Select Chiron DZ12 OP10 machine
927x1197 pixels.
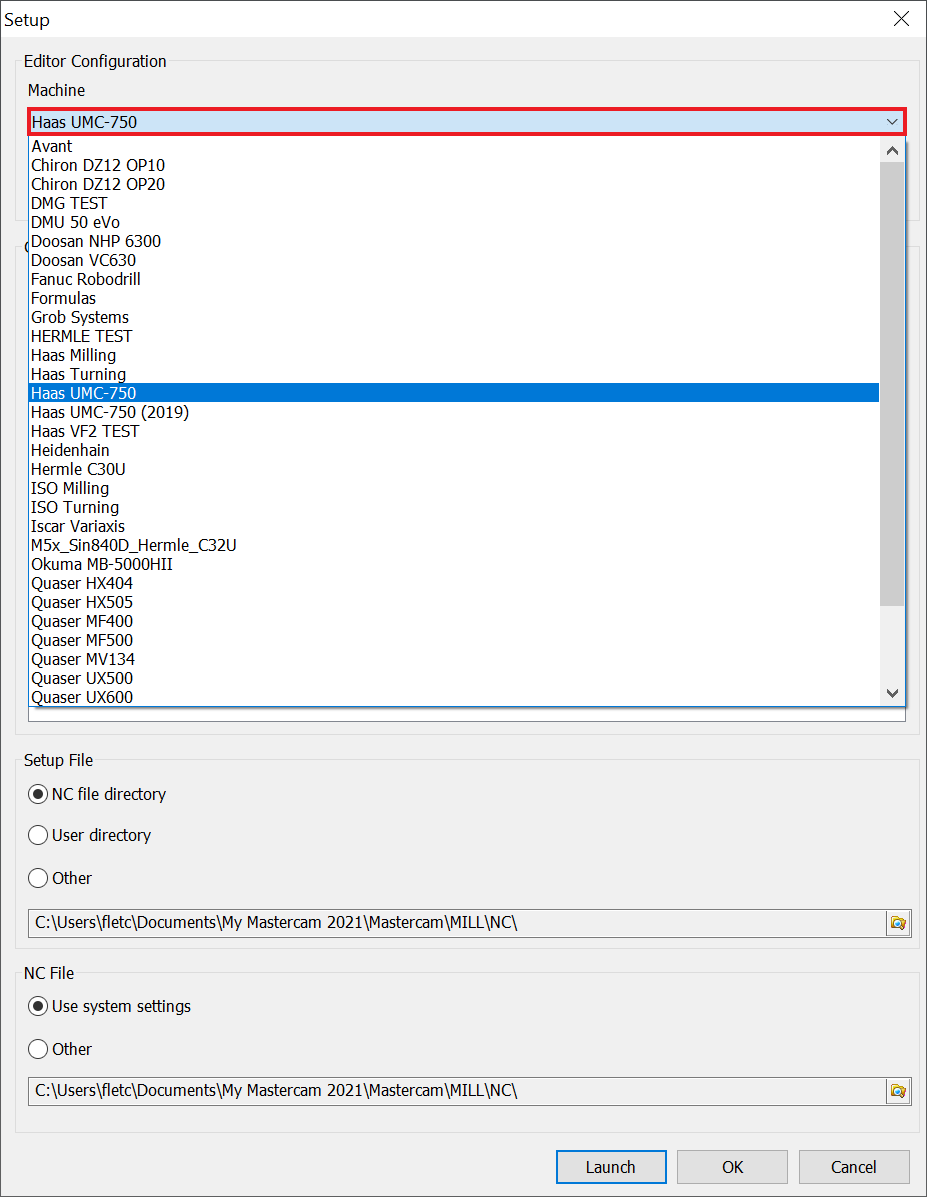coord(454,166)
